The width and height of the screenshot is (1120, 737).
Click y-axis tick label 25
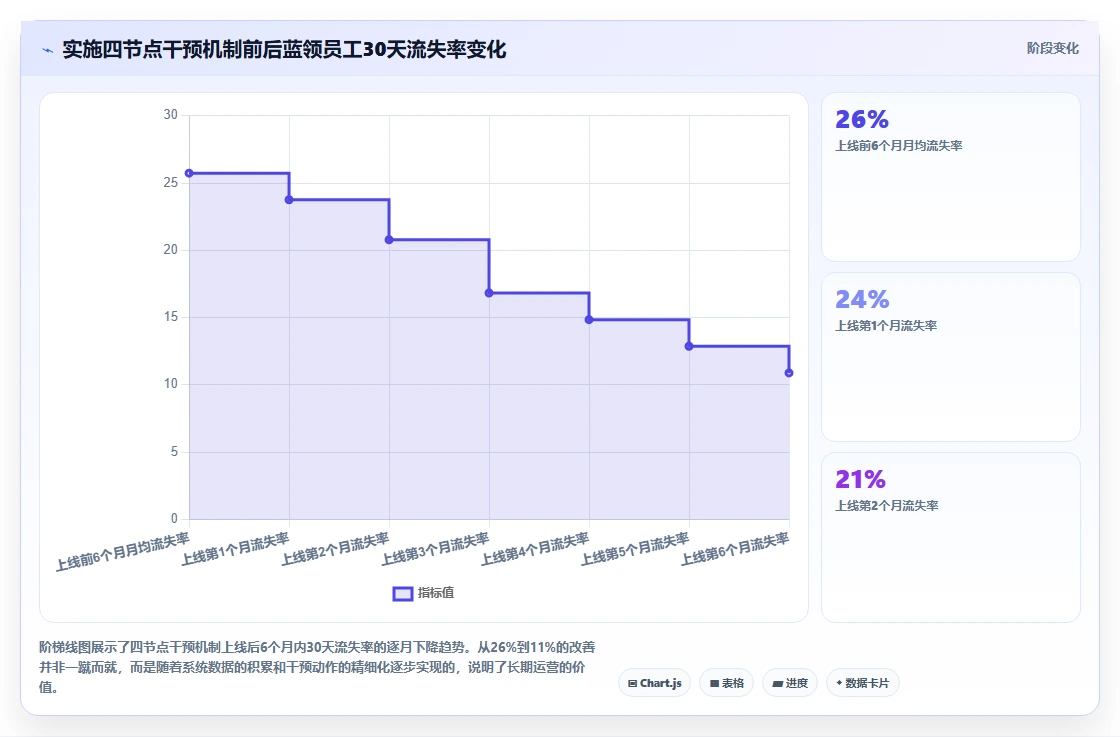pyautogui.click(x=170, y=183)
